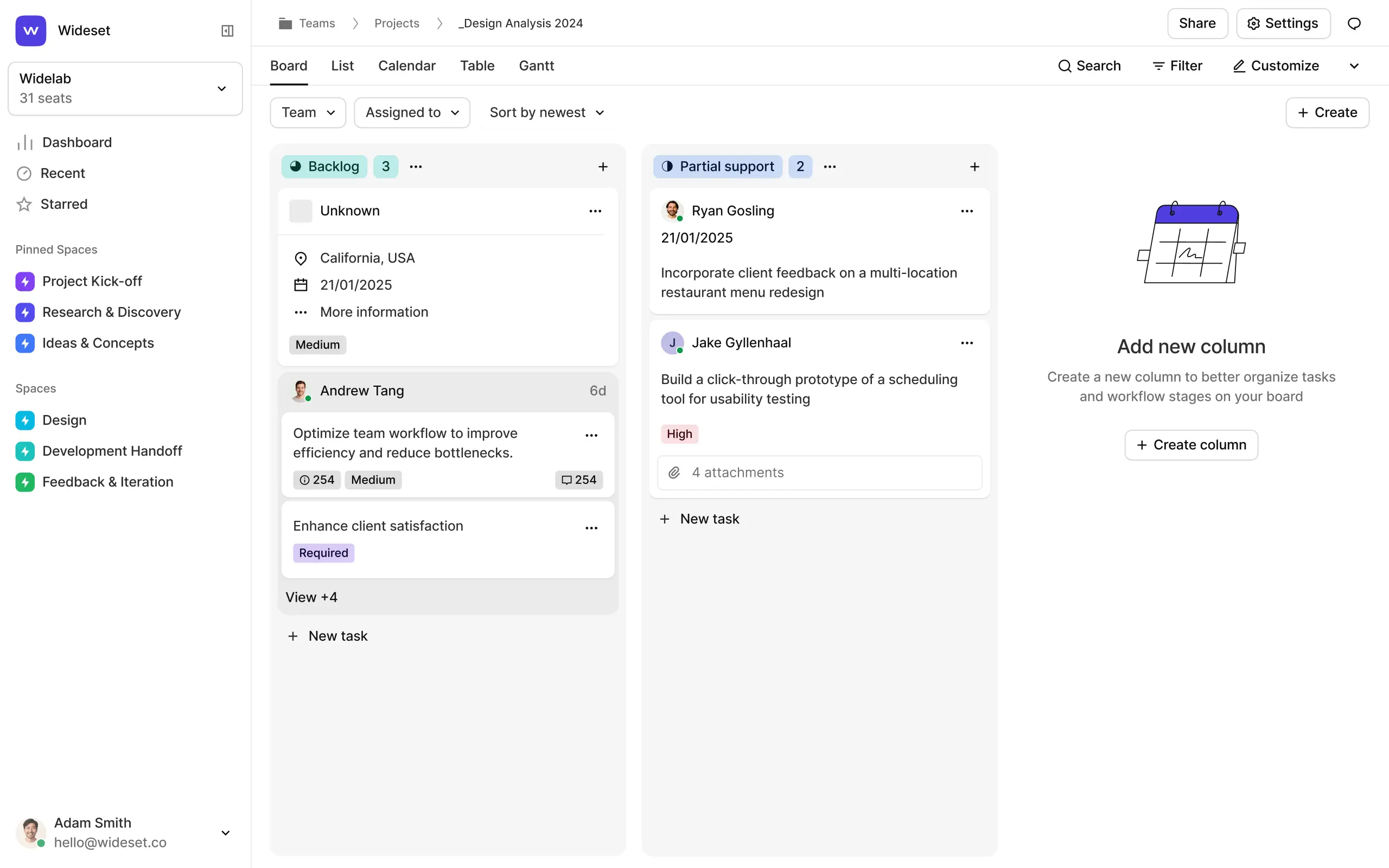Open the comments chat bubble icon
Screen dimensions: 1389x868
(1354, 23)
